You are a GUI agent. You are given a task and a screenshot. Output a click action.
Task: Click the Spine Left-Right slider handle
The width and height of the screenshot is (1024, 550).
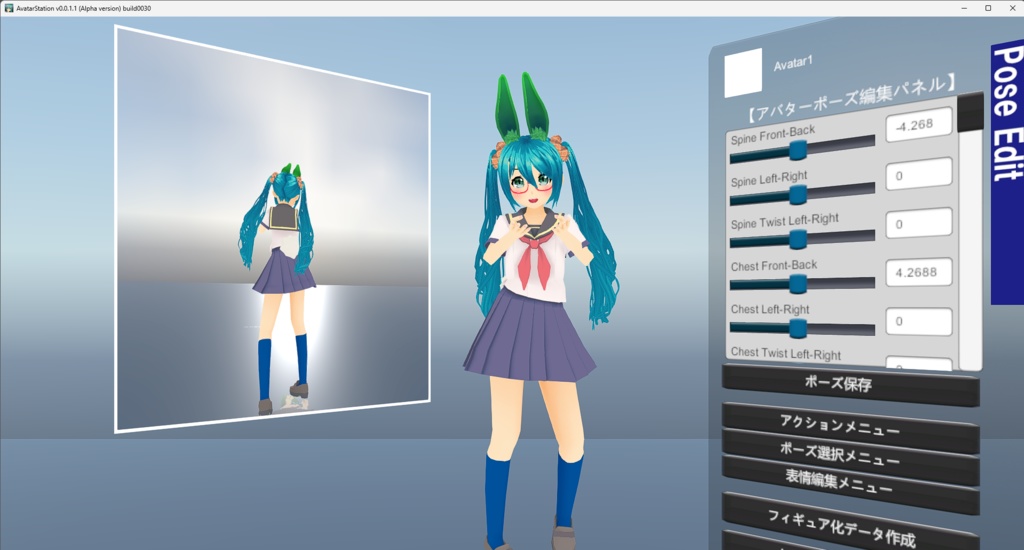[x=797, y=195]
